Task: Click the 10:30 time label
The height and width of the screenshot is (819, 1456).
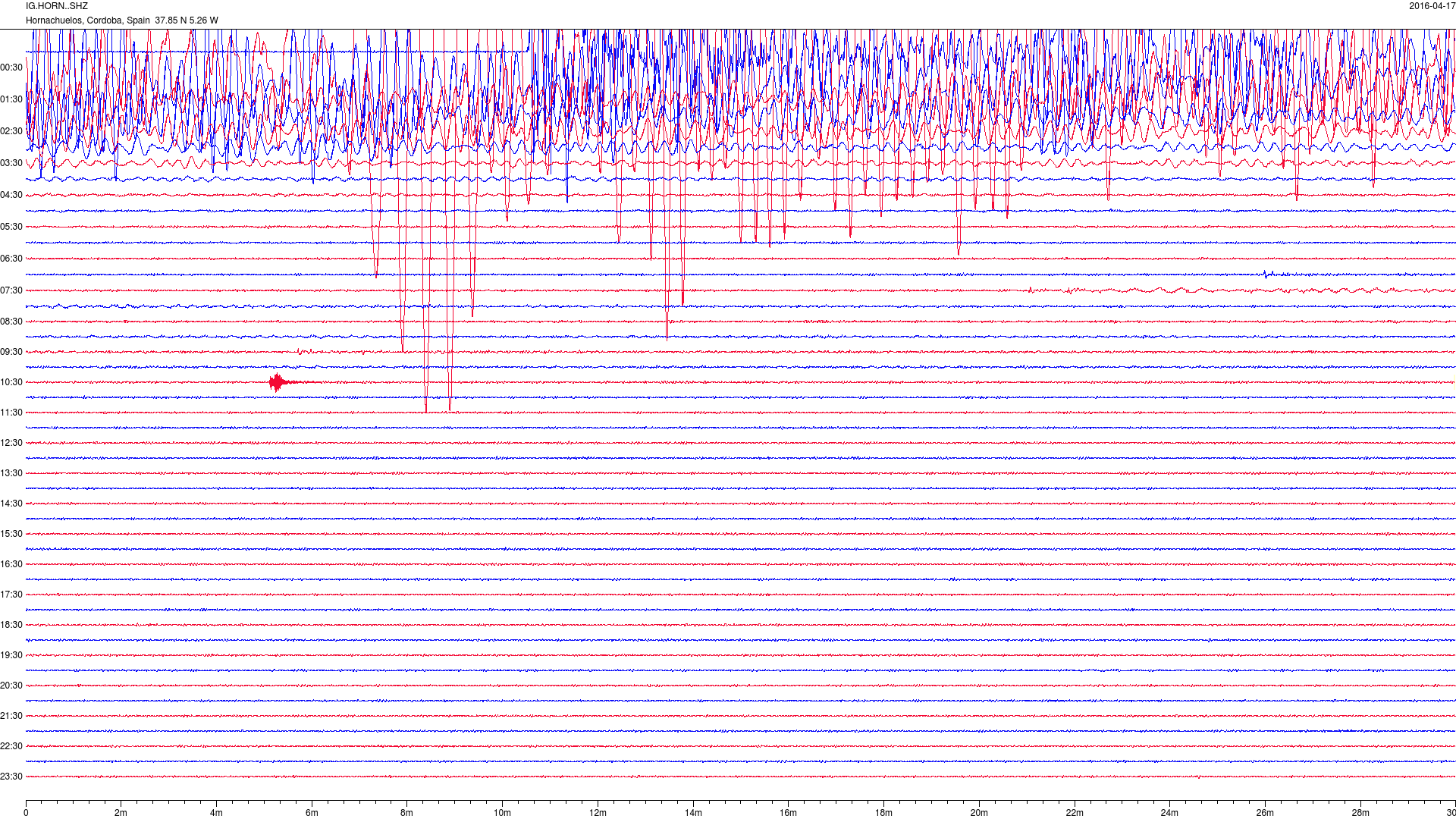Action: [x=11, y=382]
